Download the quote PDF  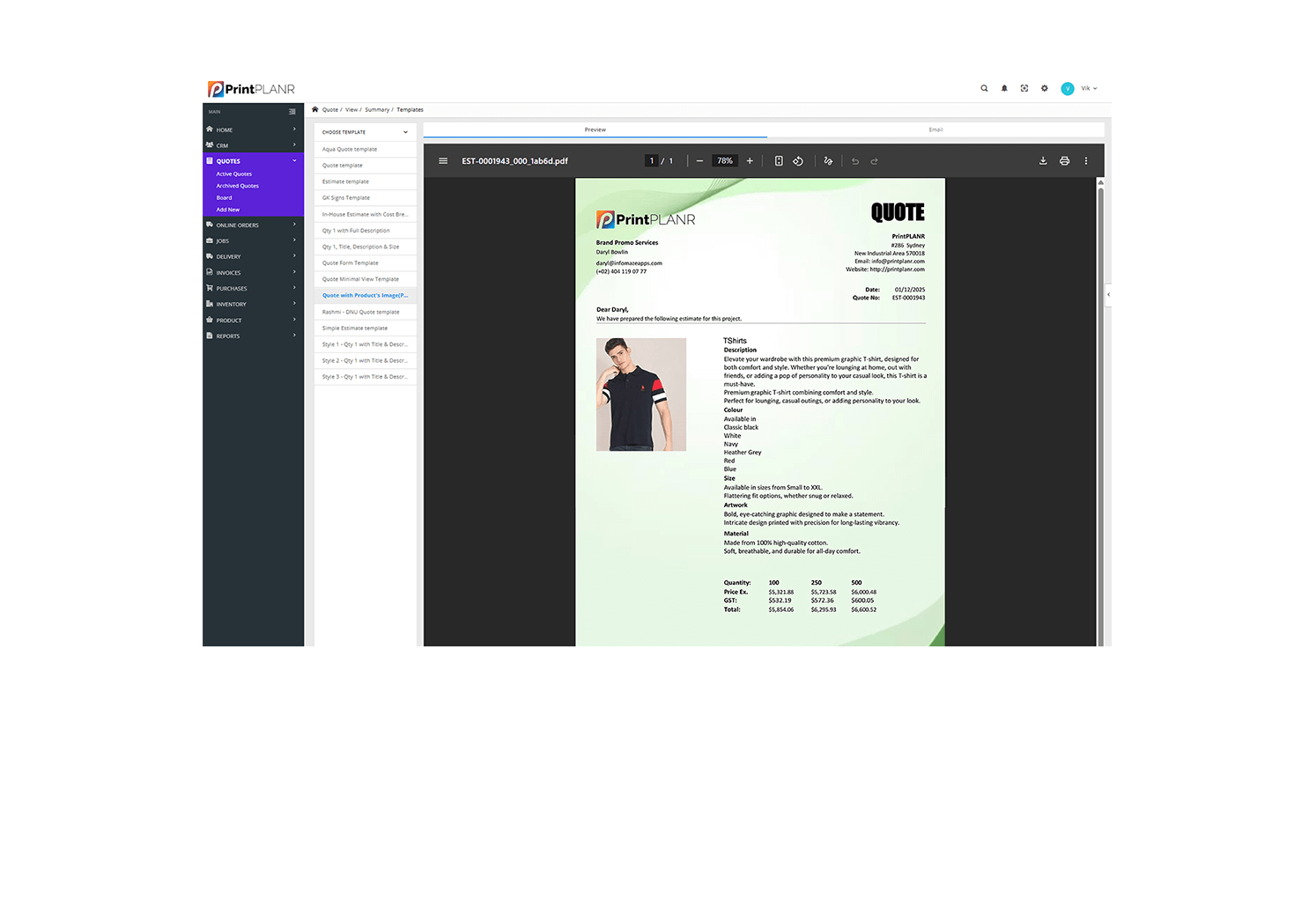coord(1043,161)
